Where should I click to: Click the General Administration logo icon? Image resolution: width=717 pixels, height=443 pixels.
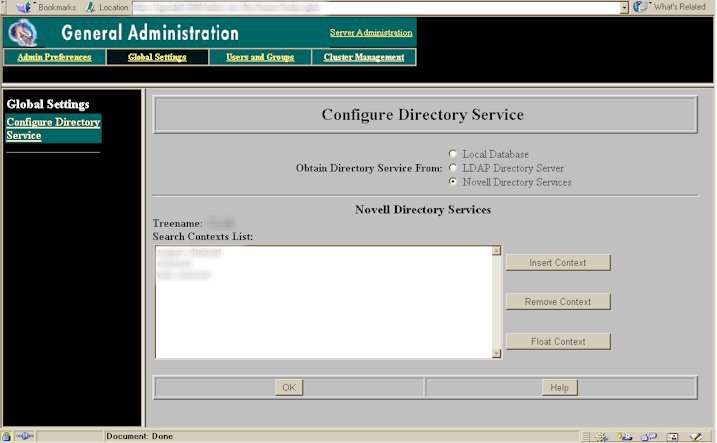coord(23,32)
